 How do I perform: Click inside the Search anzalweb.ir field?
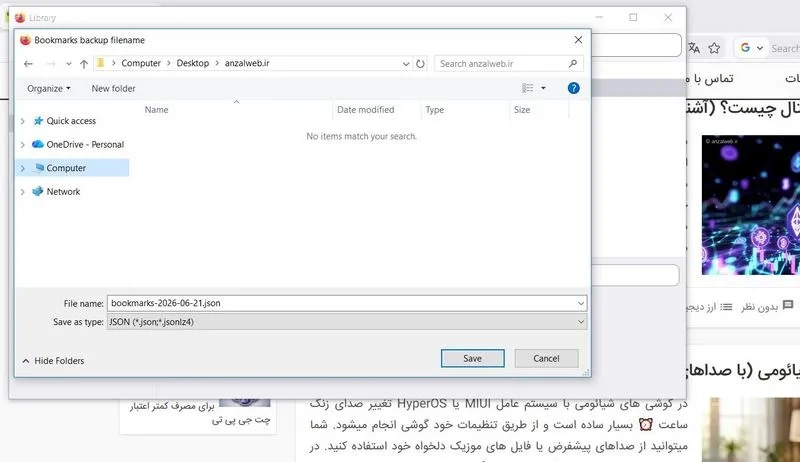coord(501,64)
